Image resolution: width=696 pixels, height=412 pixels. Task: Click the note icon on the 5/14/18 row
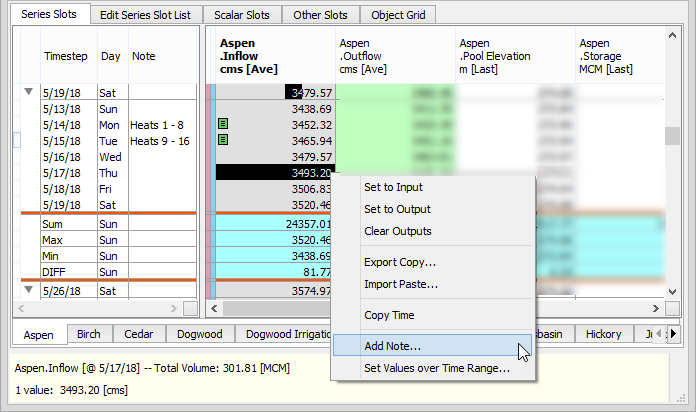coord(224,125)
